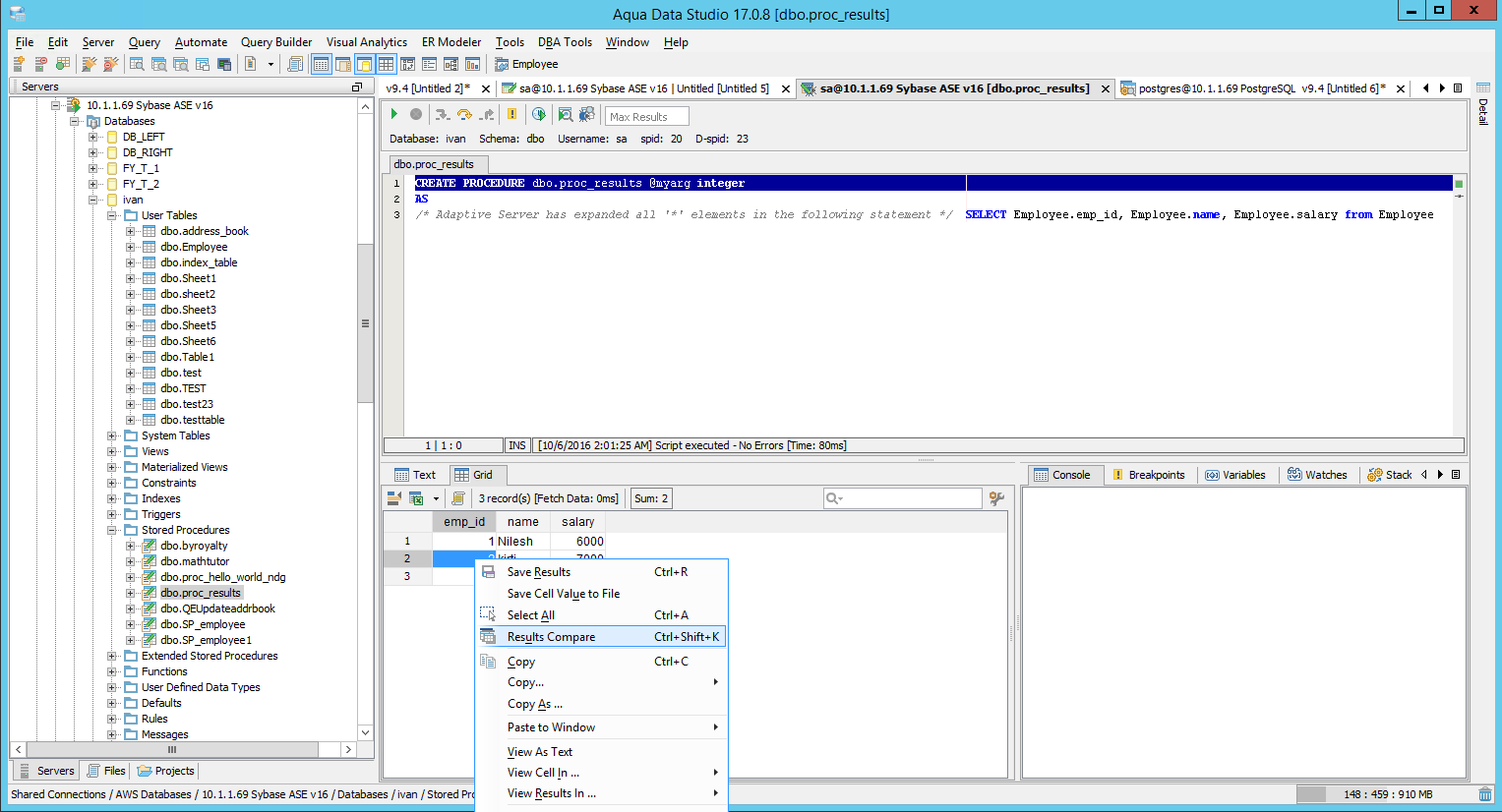
Task: Toggle the first highlighted grid view button
Action: click(x=321, y=64)
